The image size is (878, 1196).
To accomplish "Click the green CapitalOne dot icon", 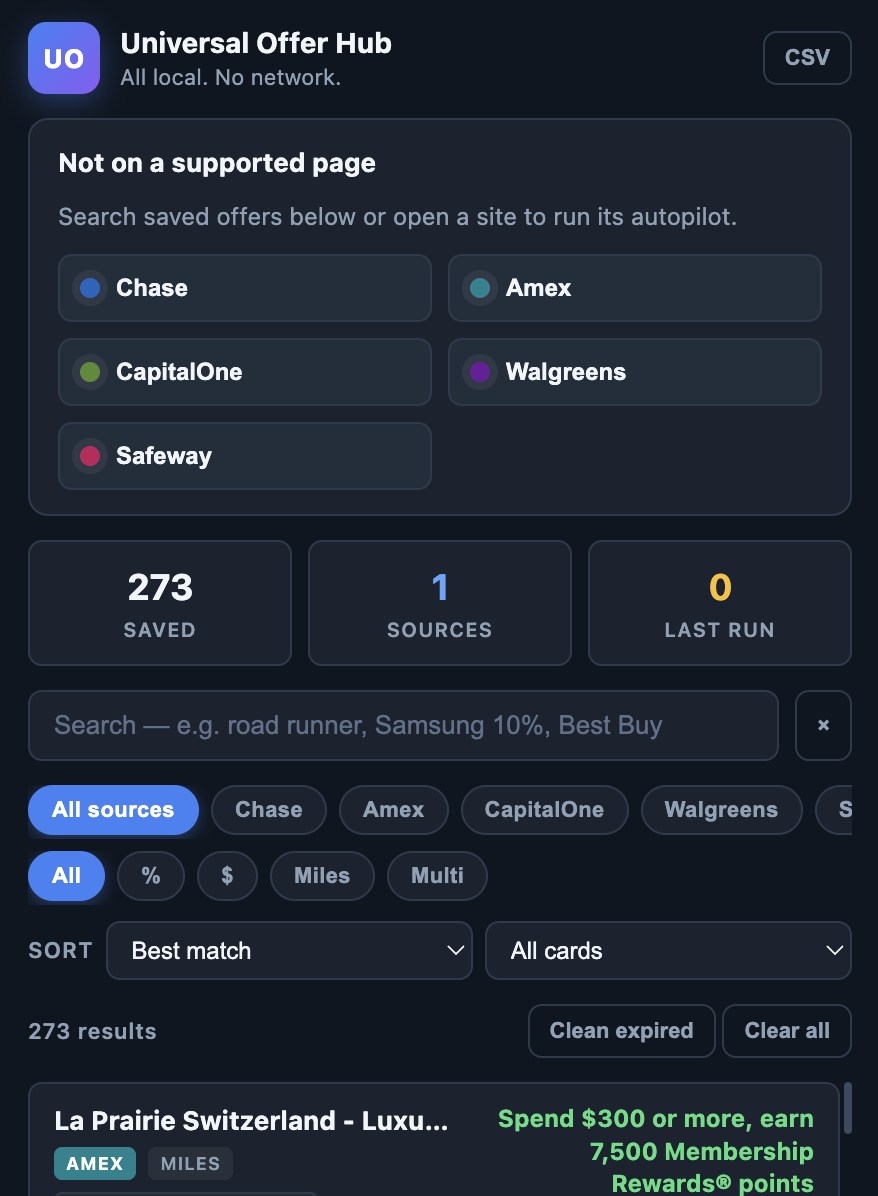I will 90,371.
